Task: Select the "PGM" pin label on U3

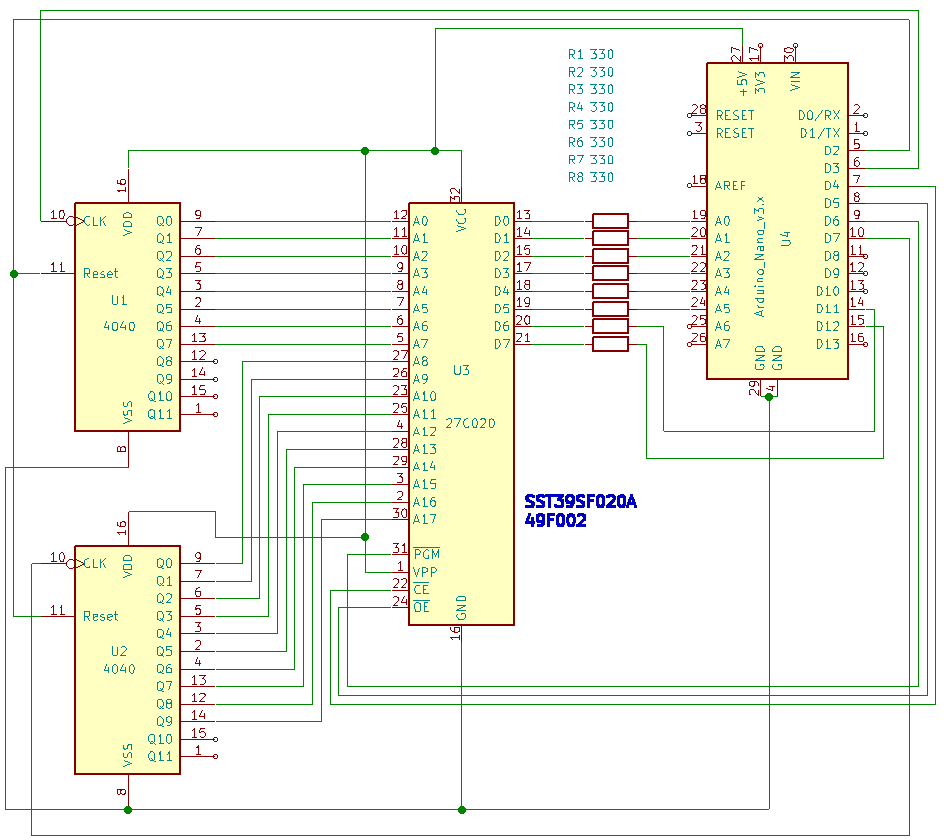Action: 427,554
